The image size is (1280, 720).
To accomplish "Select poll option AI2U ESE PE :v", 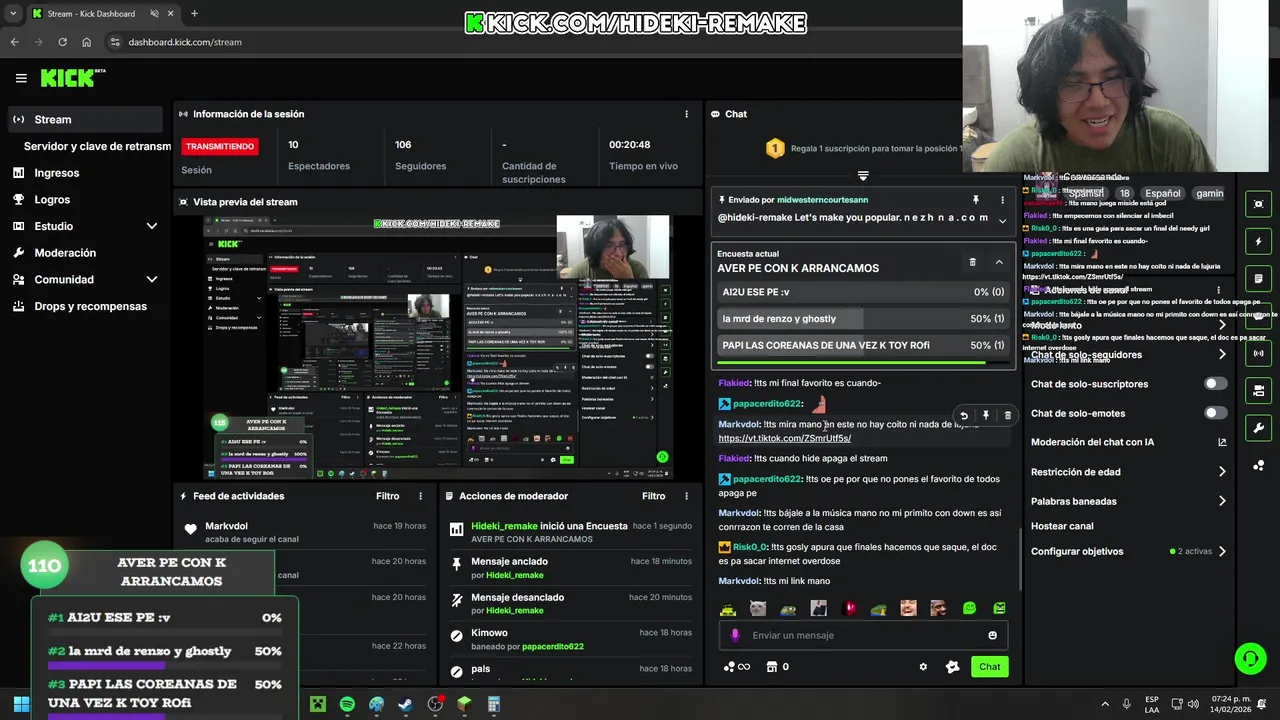I will (x=863, y=292).
